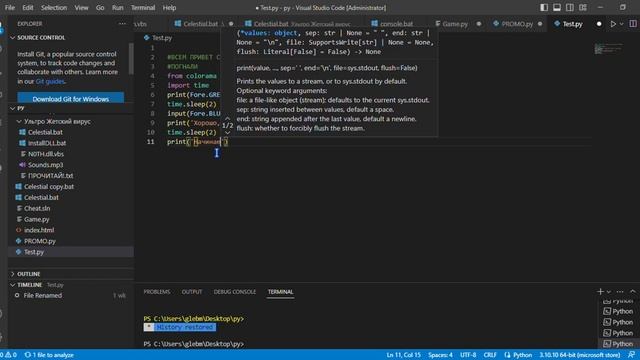Image resolution: width=640 pixels, height=360 pixels.
Task: Open ПРОЧИТАЙ.txt file
Action: [51, 176]
